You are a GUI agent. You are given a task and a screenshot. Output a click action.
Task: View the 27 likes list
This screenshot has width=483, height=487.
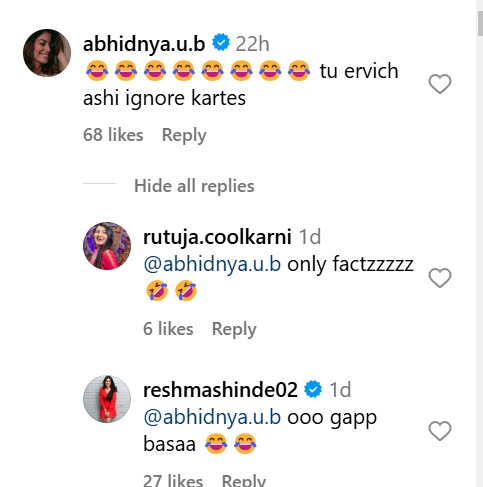[x=173, y=480]
